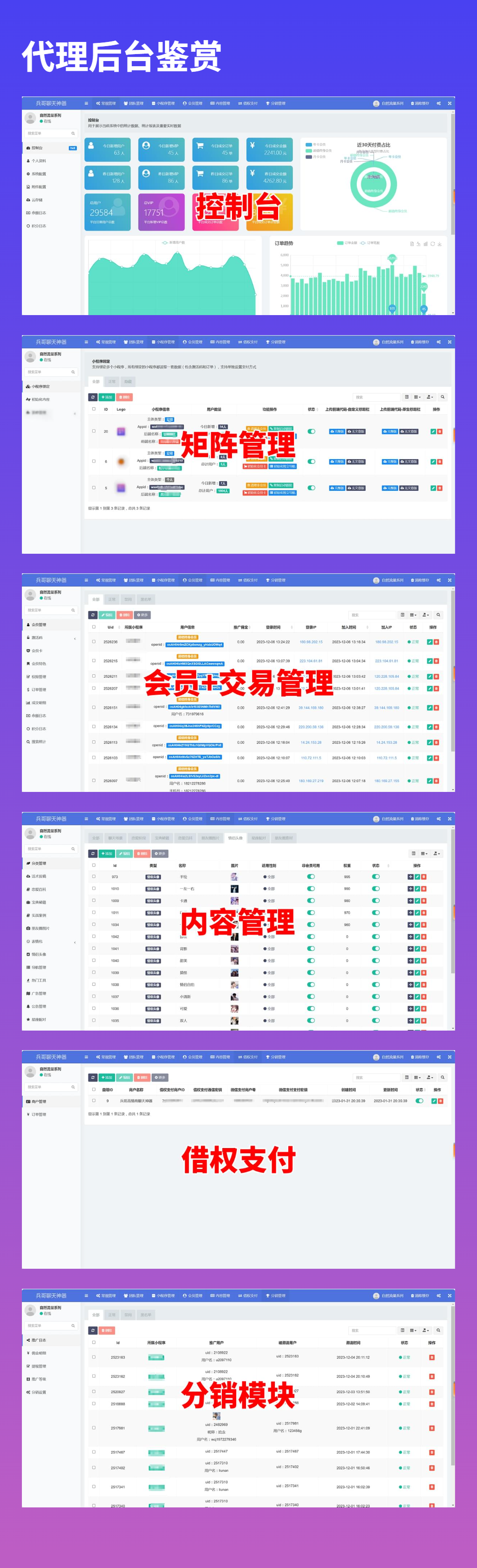Screen dimensions: 477x1568
Task: Toggle status switch for mini-program ID 20
Action: 312,431
